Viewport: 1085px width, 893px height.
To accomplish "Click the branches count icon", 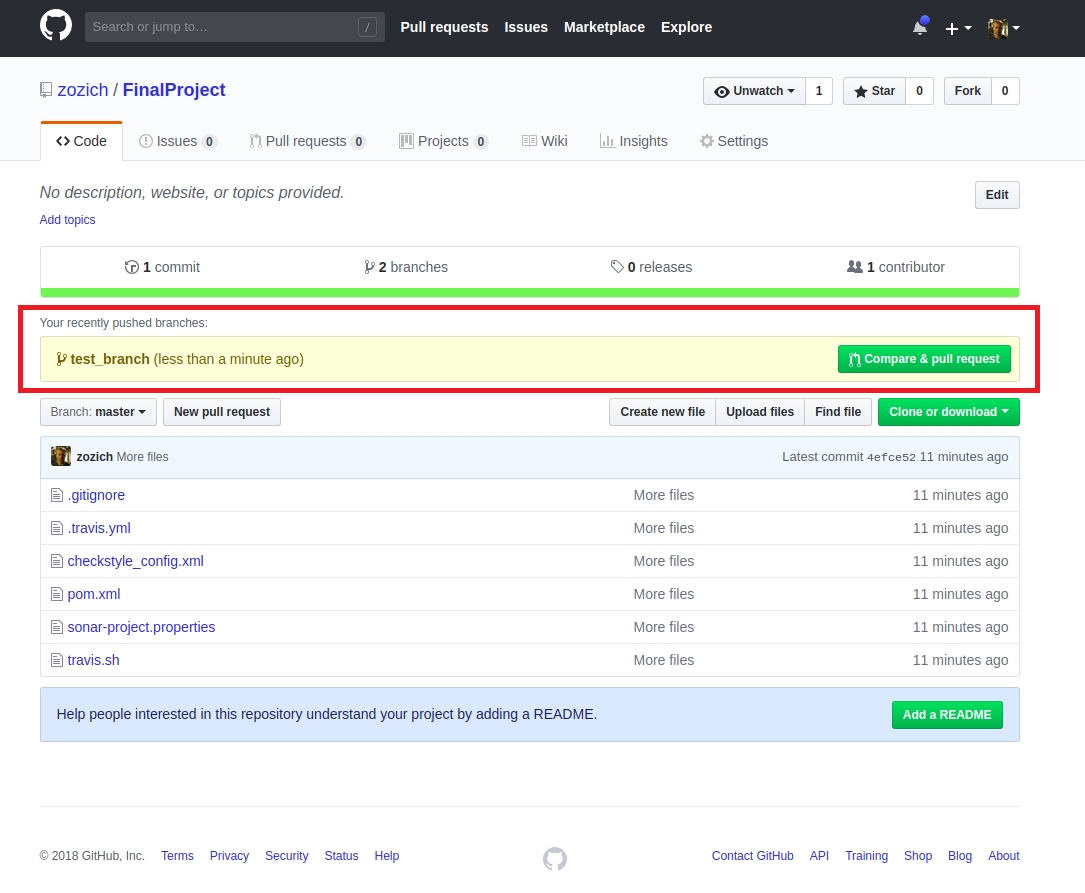I will pos(369,267).
